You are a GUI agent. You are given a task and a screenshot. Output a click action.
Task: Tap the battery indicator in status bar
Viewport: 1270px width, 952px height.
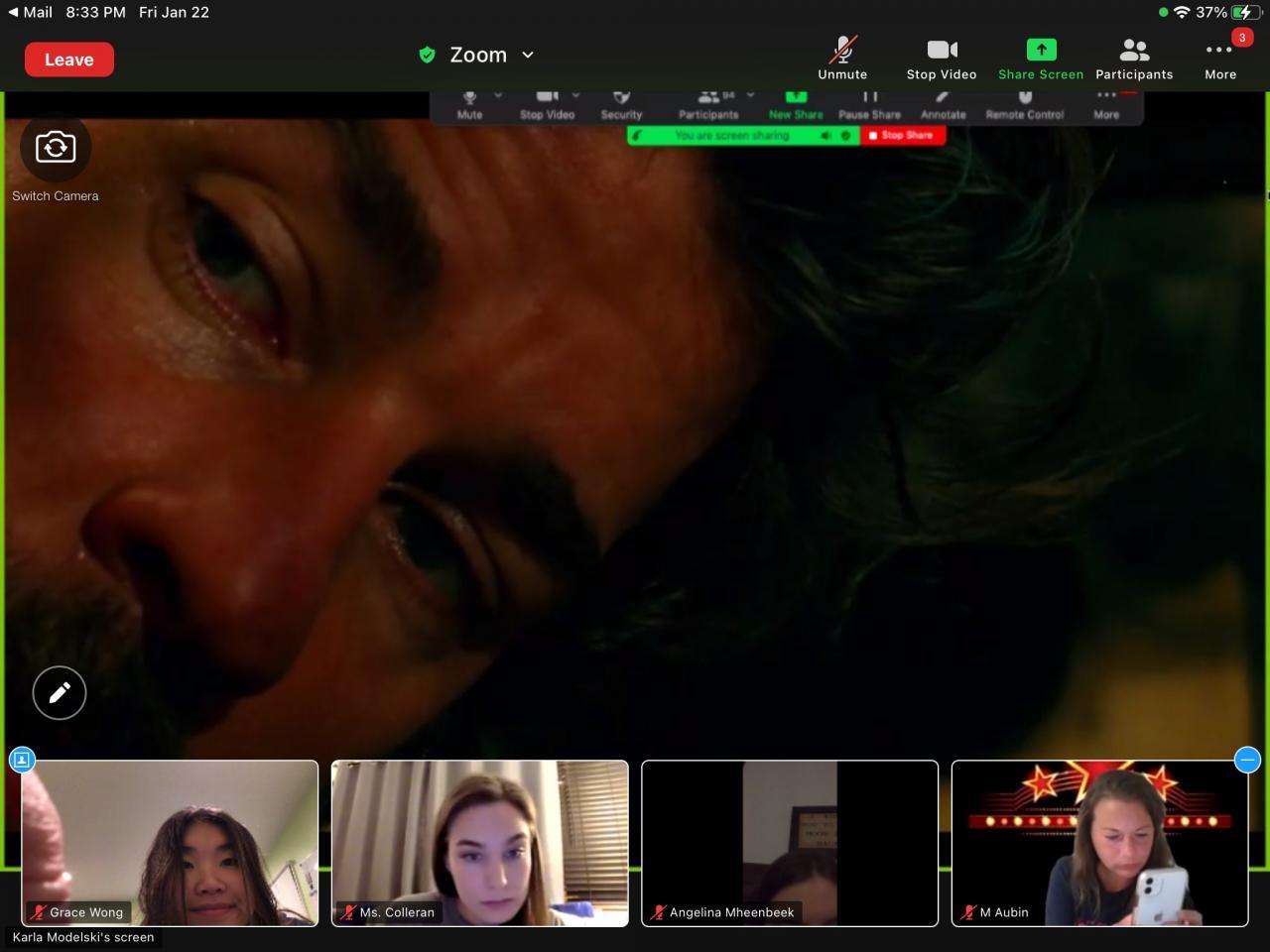coord(1244,12)
